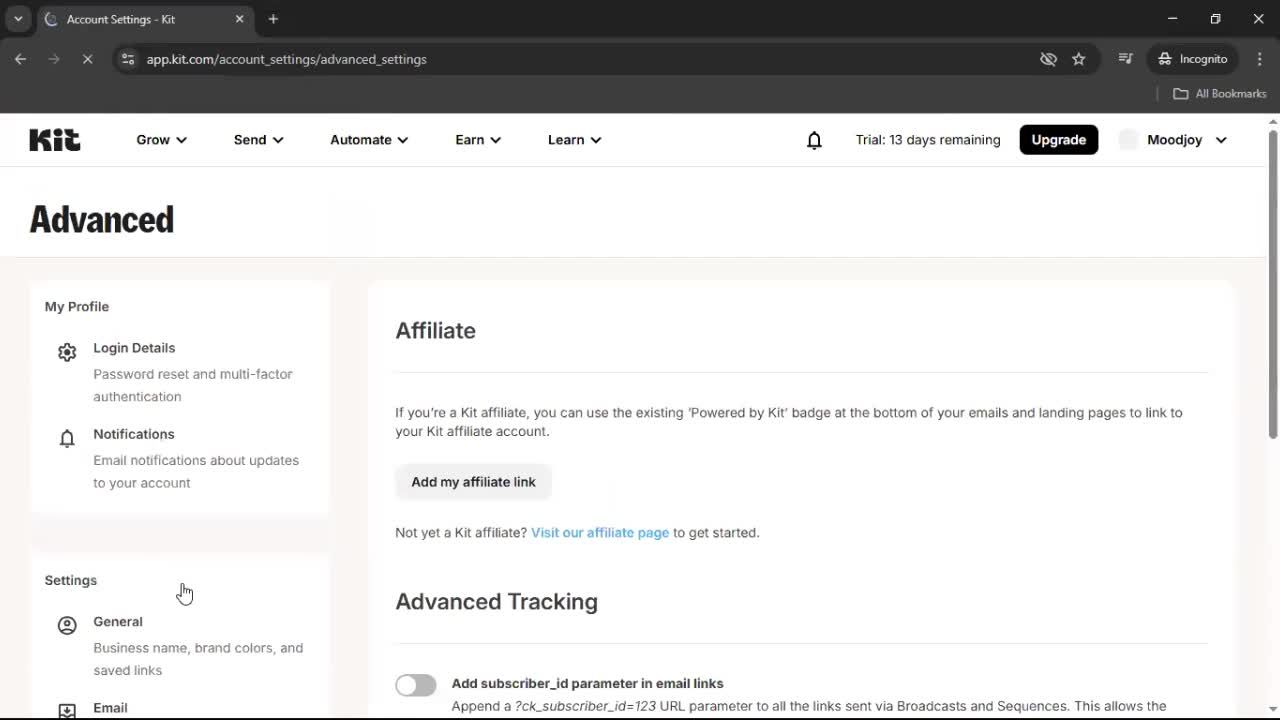Expand the Moodjoy account menu

pyautogui.click(x=1173, y=139)
